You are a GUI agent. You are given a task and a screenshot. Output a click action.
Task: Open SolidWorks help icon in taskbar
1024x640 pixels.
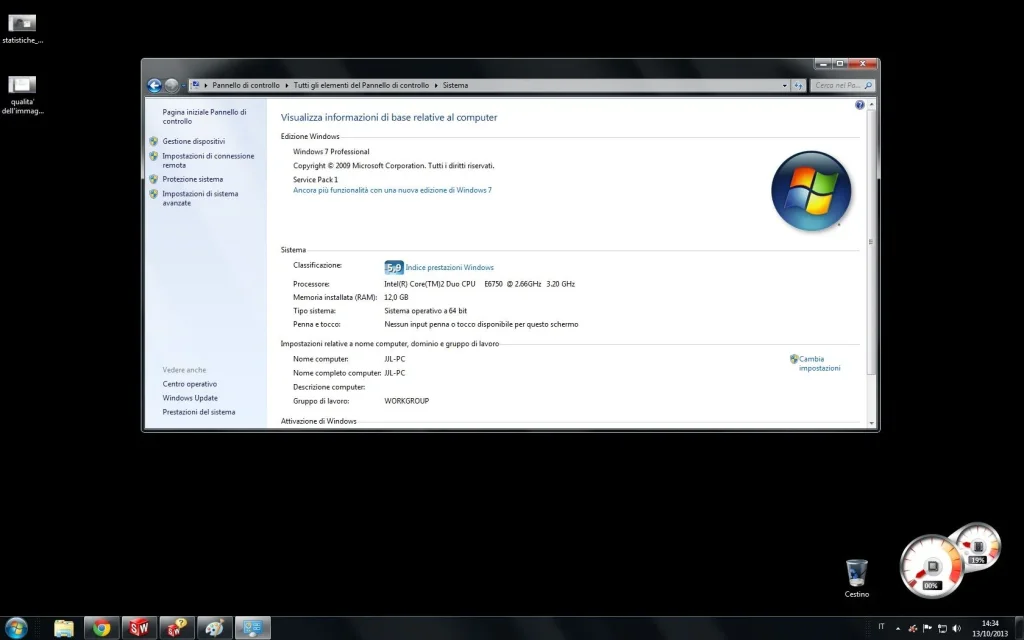177,628
